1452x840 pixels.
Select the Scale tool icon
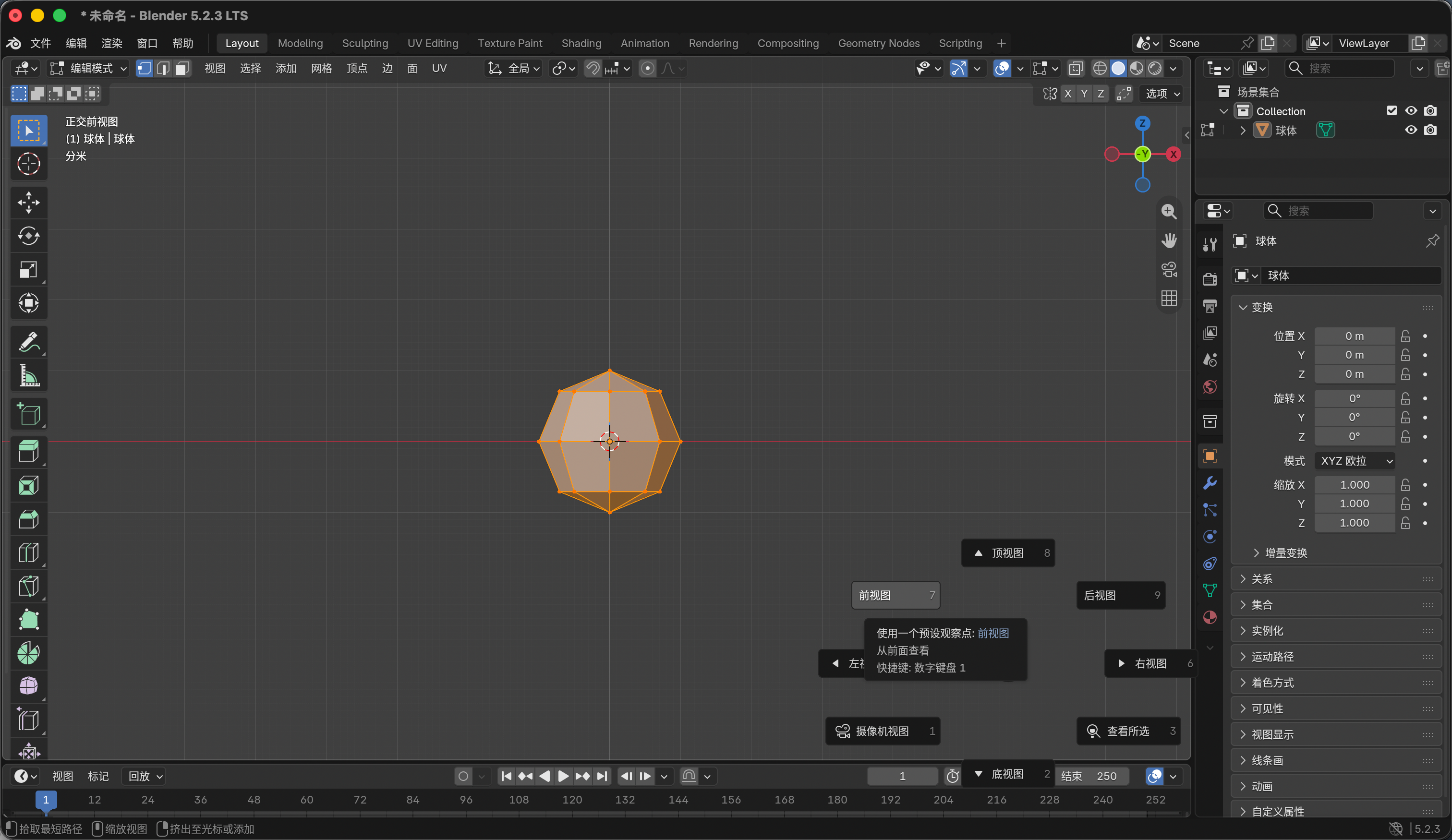[x=29, y=269]
